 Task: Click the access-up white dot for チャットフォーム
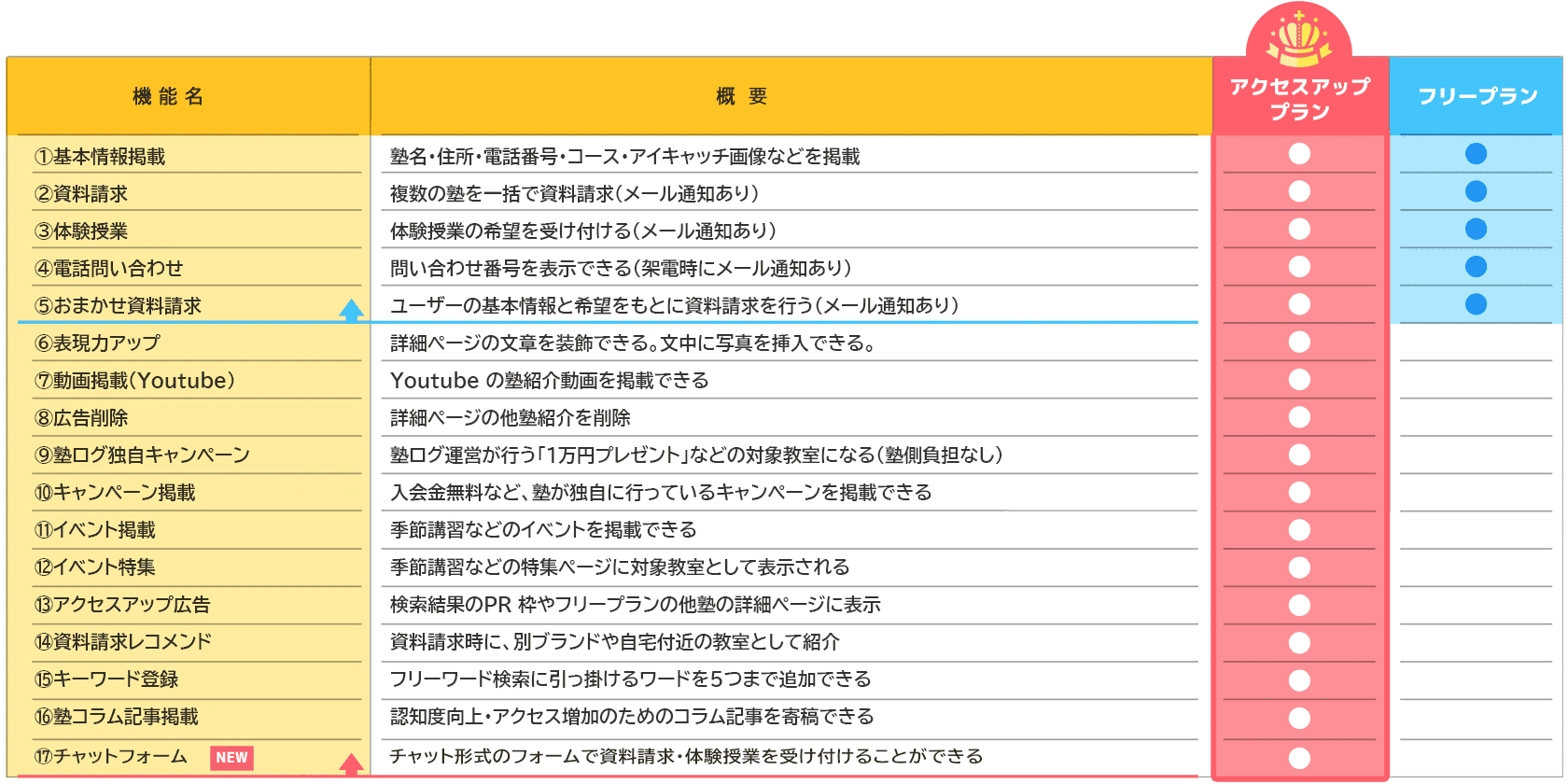[x=1299, y=758]
